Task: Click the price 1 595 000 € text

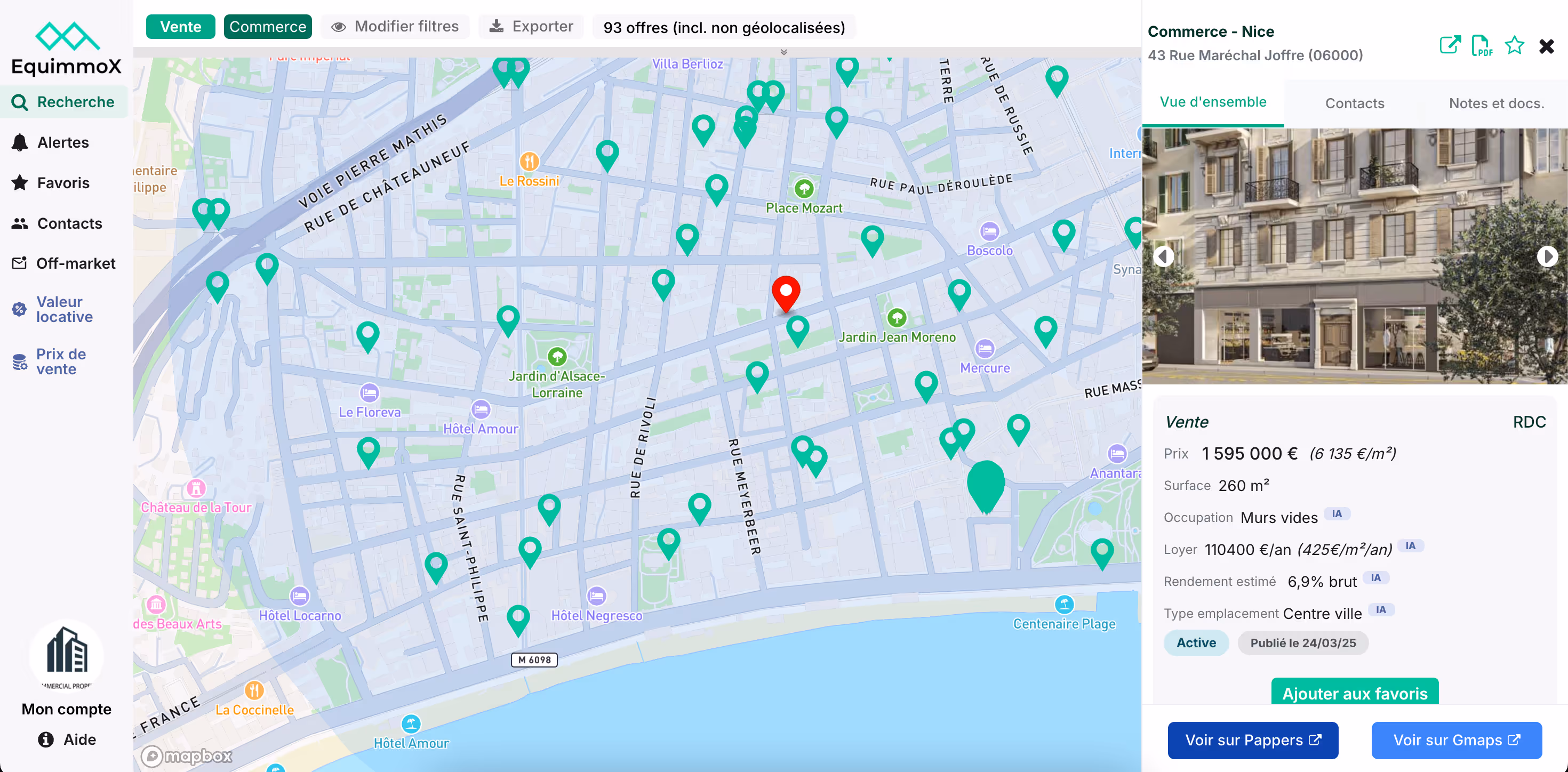Action: (x=1249, y=453)
